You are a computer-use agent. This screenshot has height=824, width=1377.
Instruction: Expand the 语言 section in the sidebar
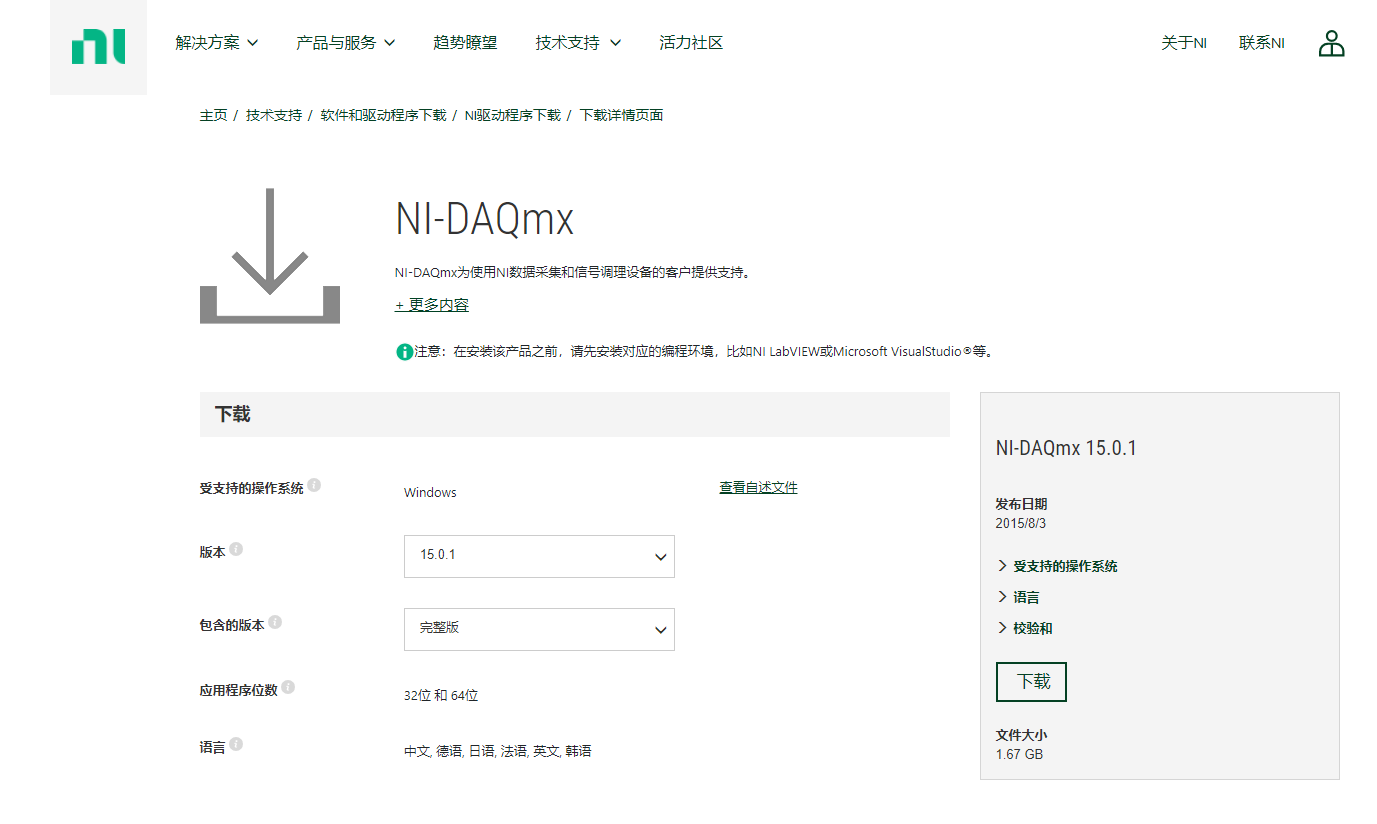1023,596
